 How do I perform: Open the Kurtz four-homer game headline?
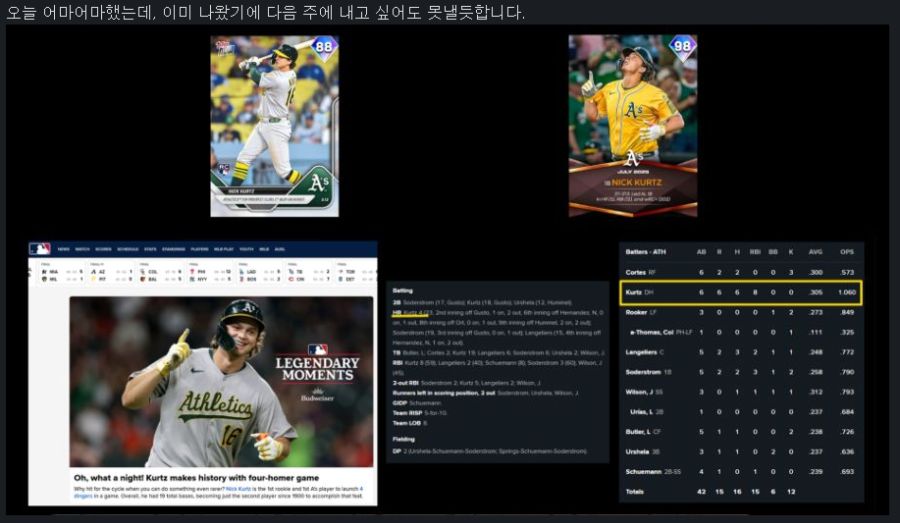coord(196,478)
